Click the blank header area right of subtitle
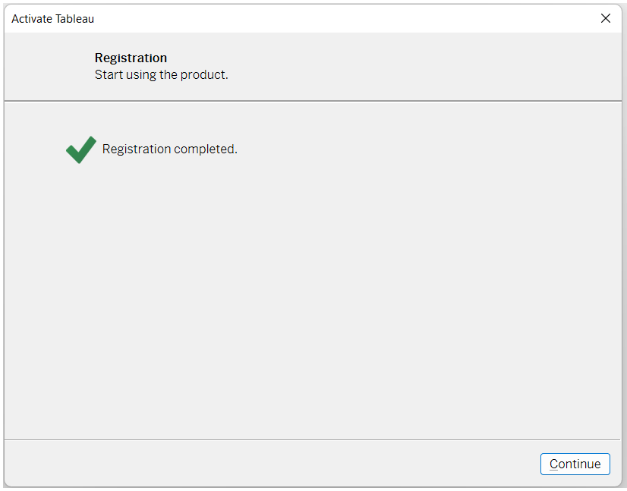This screenshot has width=627, height=491. [x=420, y=68]
